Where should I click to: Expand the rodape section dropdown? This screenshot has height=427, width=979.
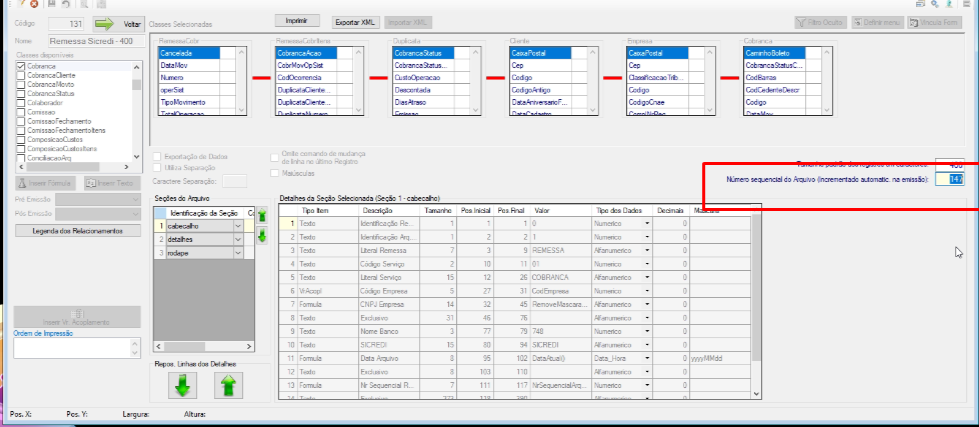(238, 253)
